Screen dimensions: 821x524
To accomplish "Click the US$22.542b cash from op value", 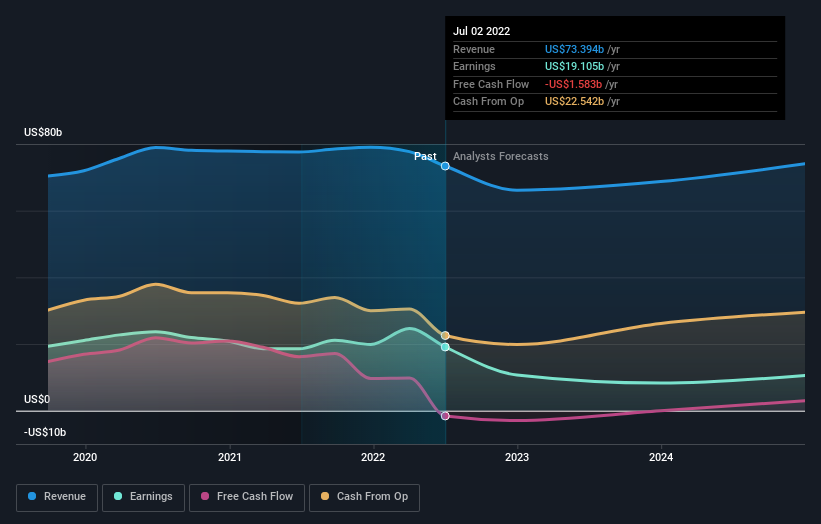I will click(574, 102).
